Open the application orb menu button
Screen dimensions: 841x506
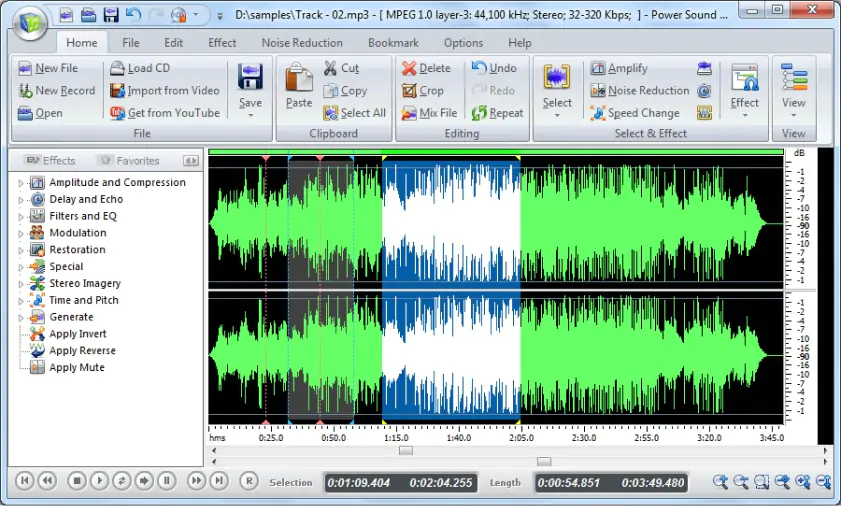point(29,23)
